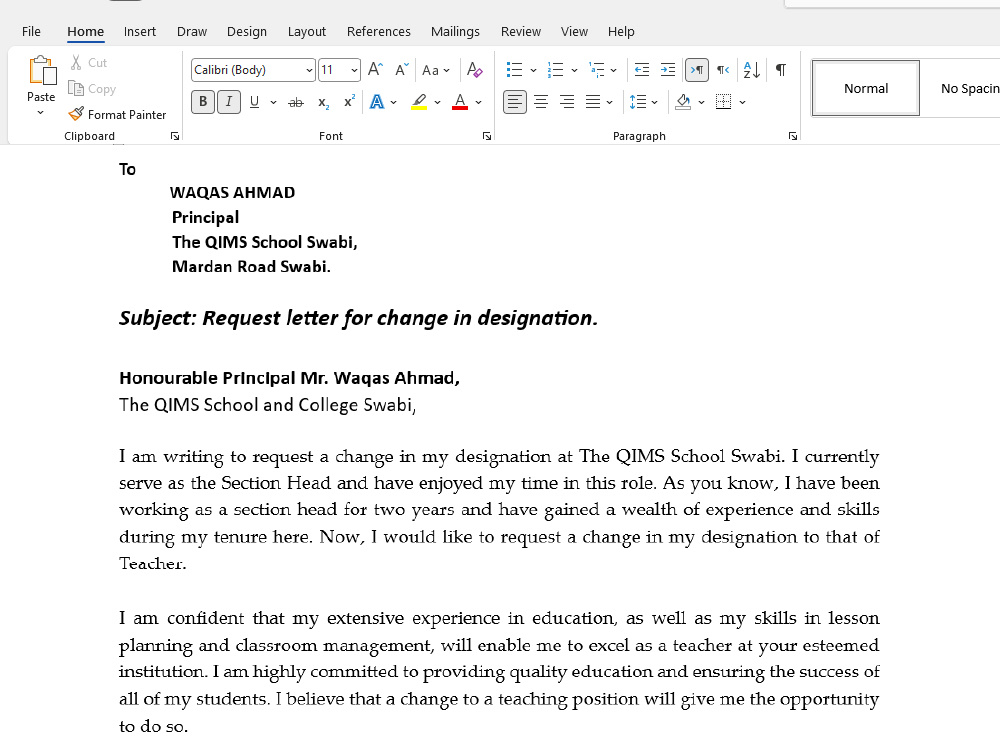Click the borders grid icon

[723, 101]
